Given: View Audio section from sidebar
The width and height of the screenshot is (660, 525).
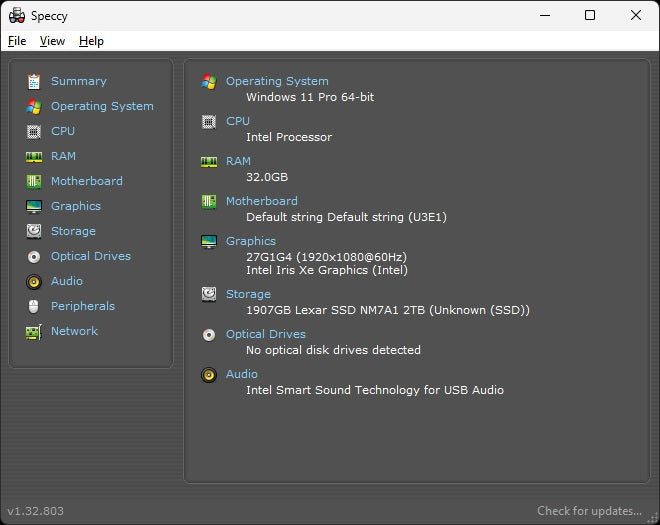Looking at the screenshot, I should click(x=67, y=281).
